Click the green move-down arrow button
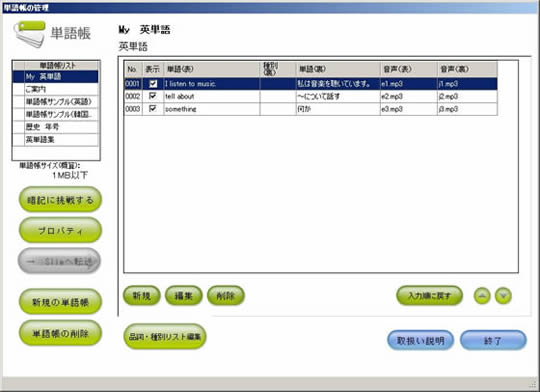 [x=503, y=296]
